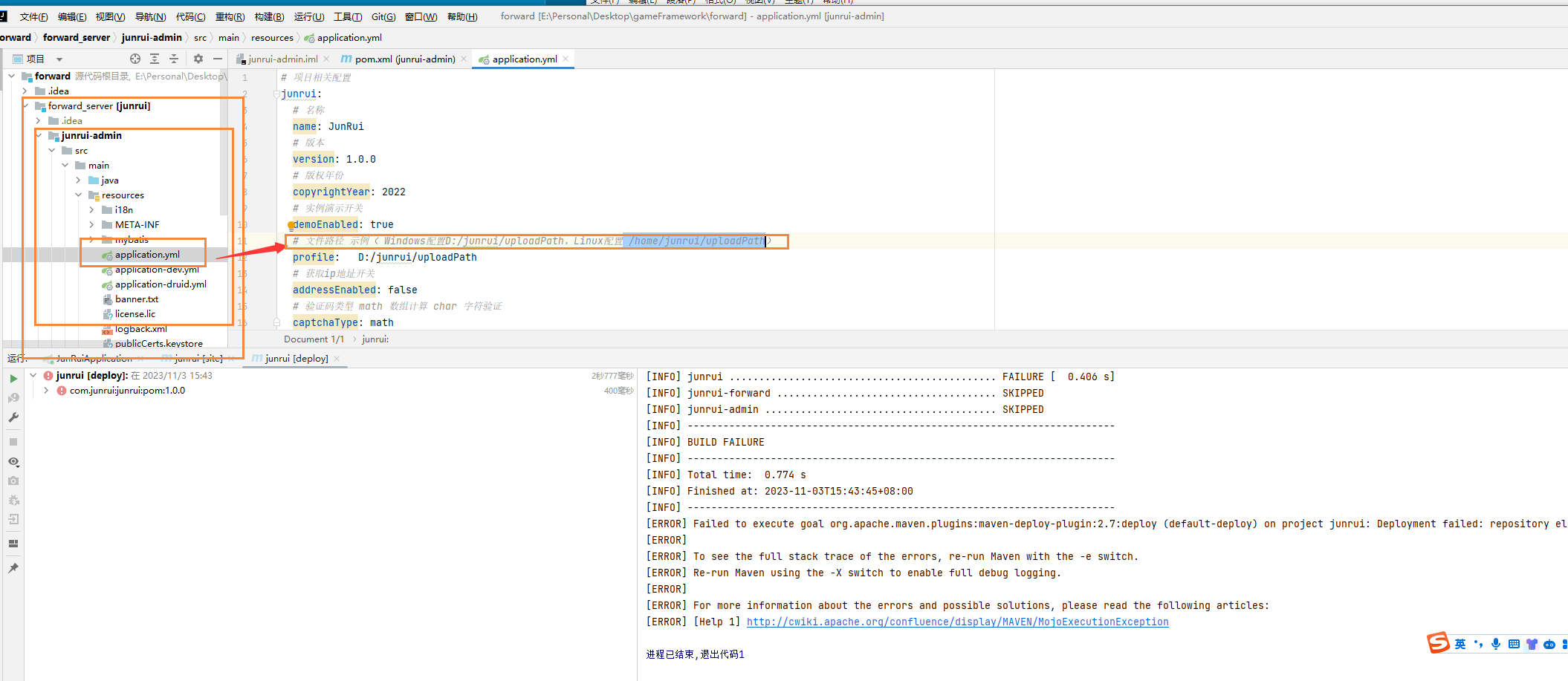Viewport: 1568px width, 681px height.
Task: Click the locate target icon in Project panel
Action: pyautogui.click(x=135, y=59)
